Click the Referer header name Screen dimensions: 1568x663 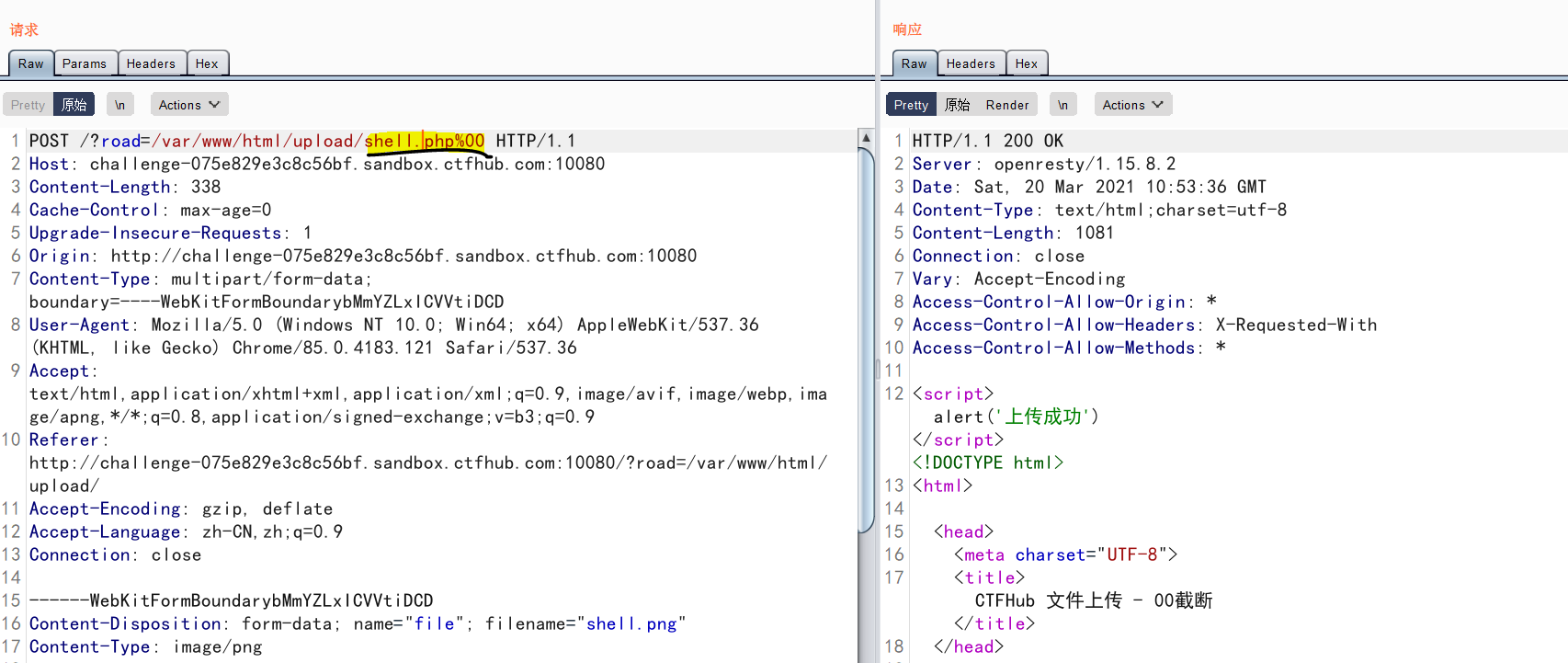(x=63, y=440)
